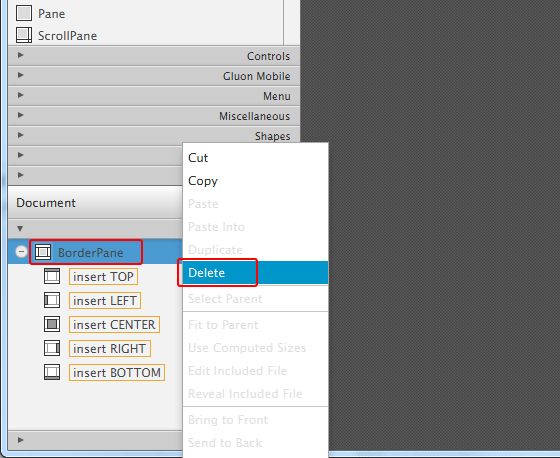The image size is (560, 458).
Task: Choose Copy from the context menu
Action: point(255,181)
